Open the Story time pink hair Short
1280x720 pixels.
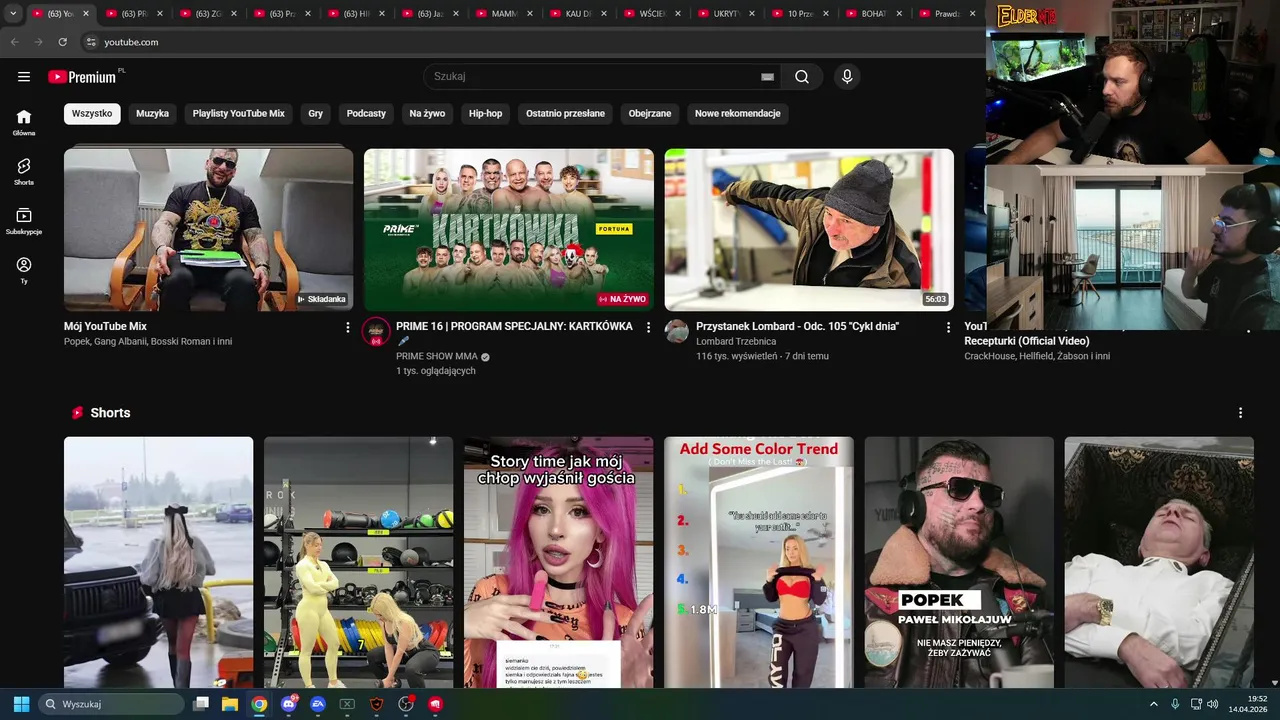(558, 562)
